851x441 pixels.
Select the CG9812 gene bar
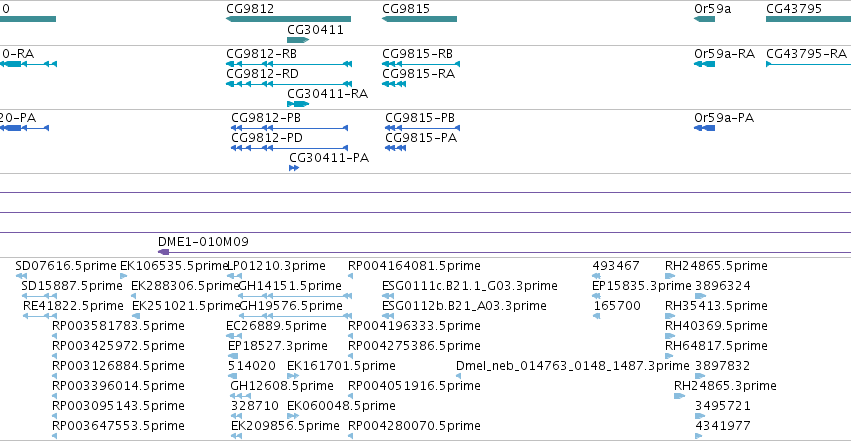[288, 19]
